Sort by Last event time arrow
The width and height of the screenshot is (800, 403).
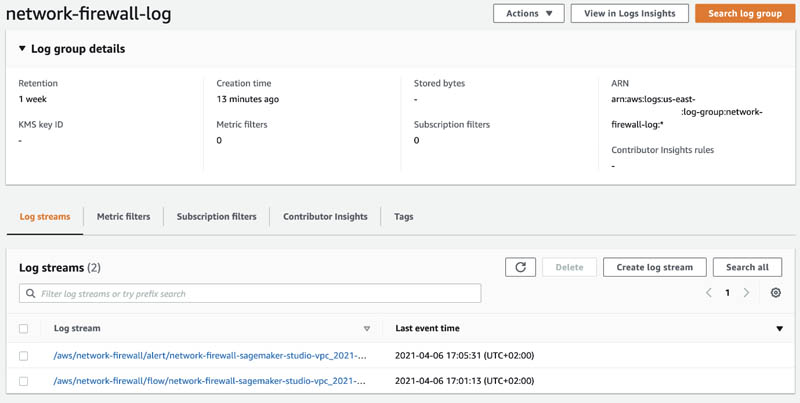(779, 329)
